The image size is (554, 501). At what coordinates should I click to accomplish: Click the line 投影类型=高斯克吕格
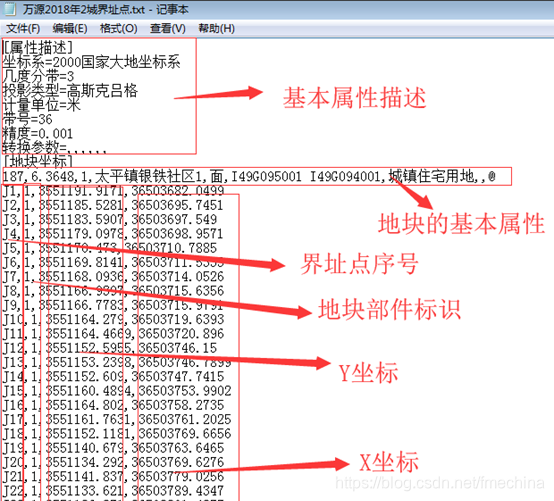(70, 91)
